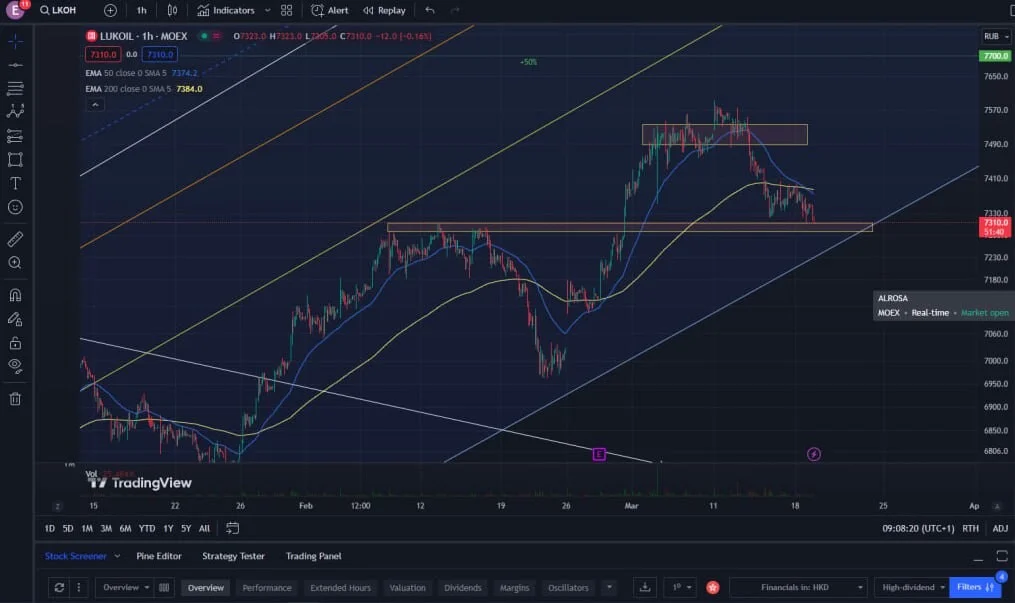The width and height of the screenshot is (1015, 603).
Task: Open the patterns drawing tool
Action: pyautogui.click(x=16, y=111)
